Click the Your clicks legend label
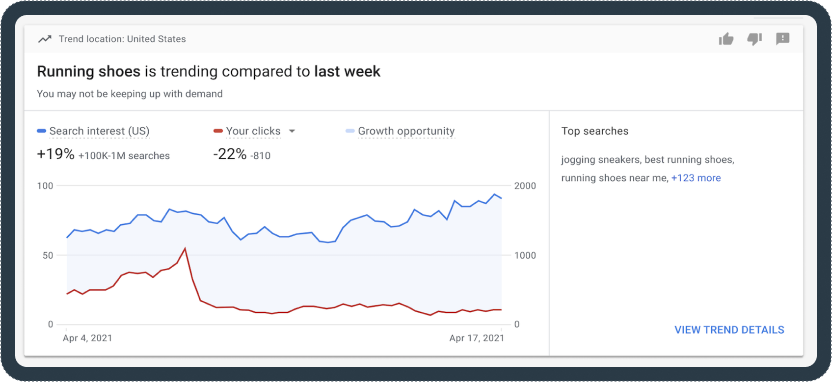Screen dimensions: 832x382 (x=253, y=131)
